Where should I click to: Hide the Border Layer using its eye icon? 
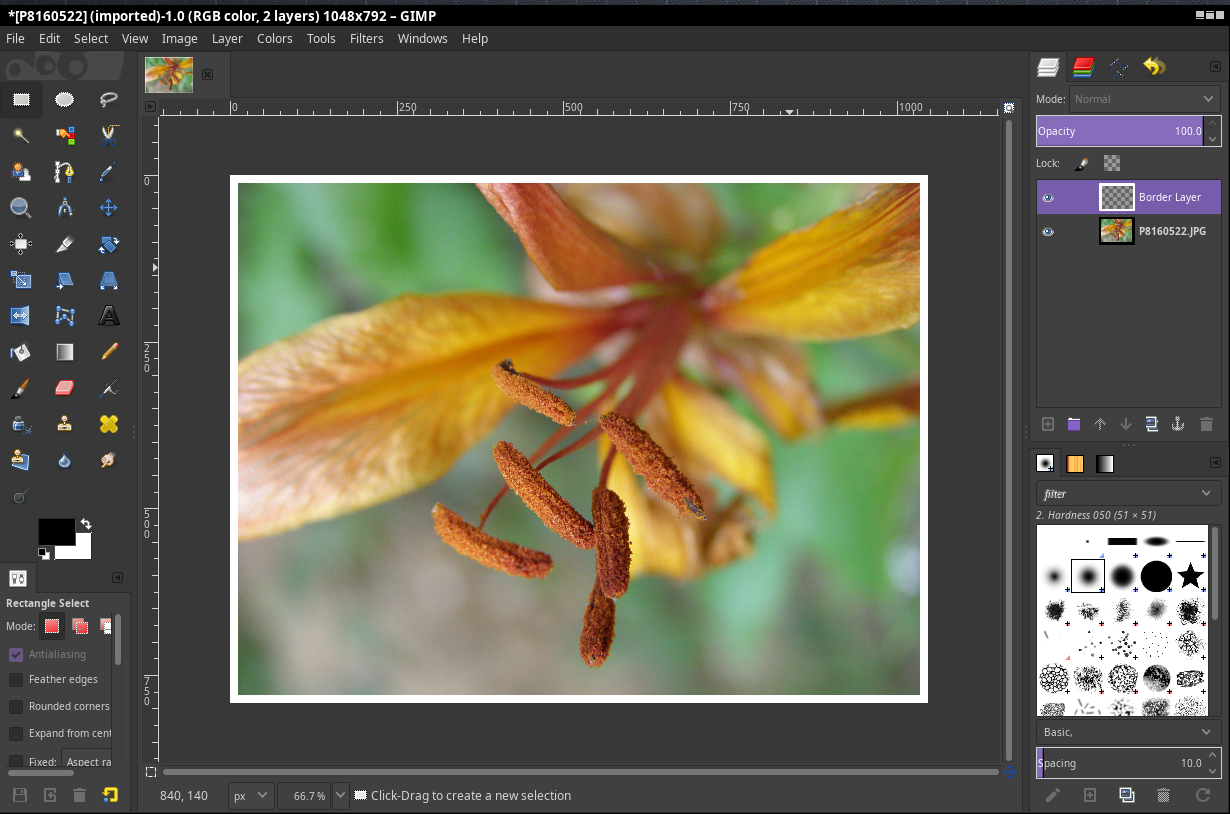tap(1047, 198)
